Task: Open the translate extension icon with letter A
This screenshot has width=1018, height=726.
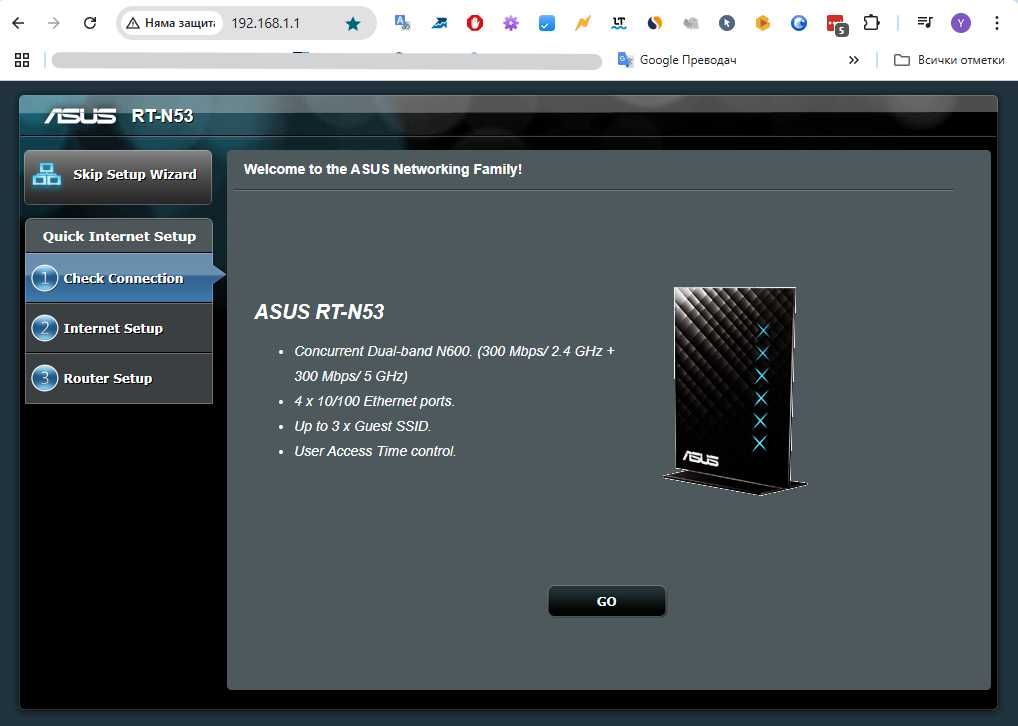Action: [403, 23]
